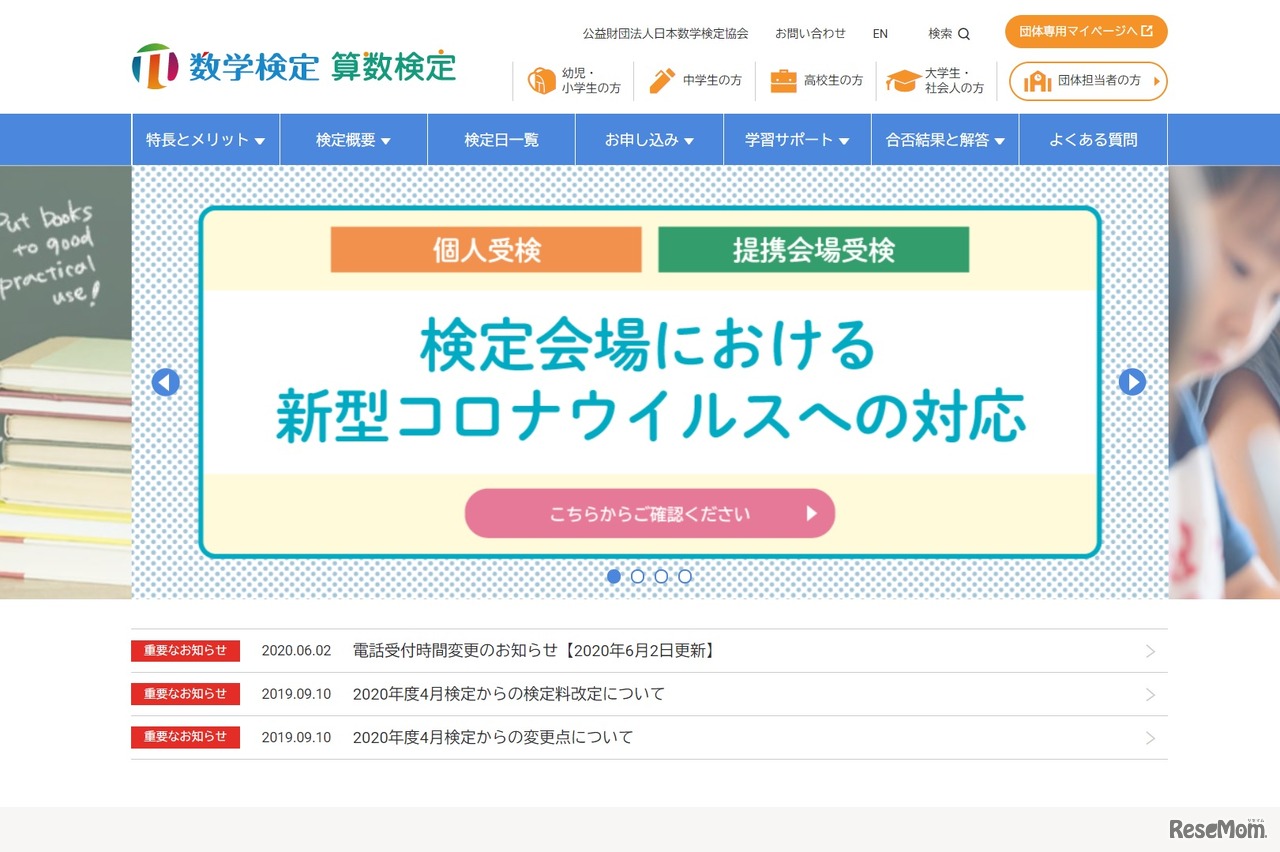The width and height of the screenshot is (1280, 852).
Task: Go to previous slide with left arrow
Action: (165, 382)
